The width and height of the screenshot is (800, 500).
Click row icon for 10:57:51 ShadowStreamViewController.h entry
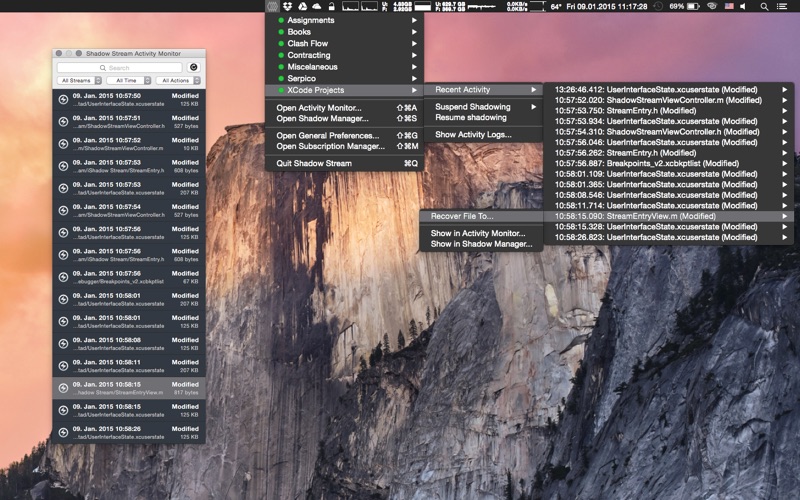pyautogui.click(x=63, y=121)
